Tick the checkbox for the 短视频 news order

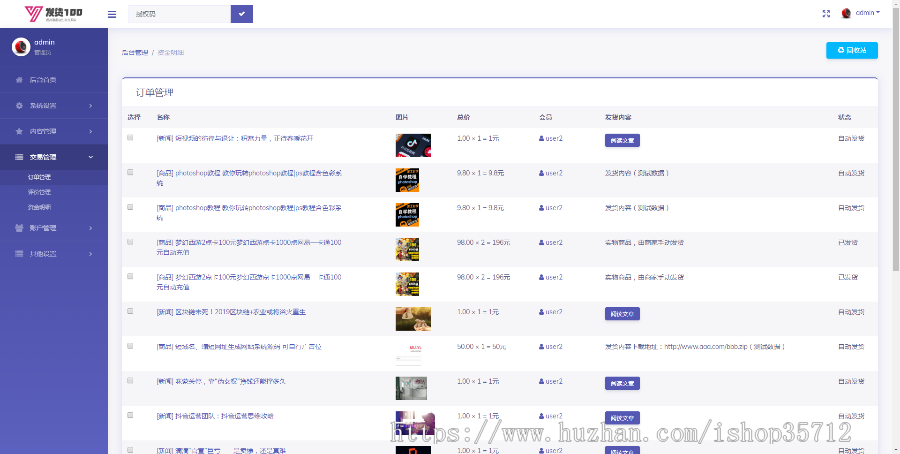click(x=130, y=138)
